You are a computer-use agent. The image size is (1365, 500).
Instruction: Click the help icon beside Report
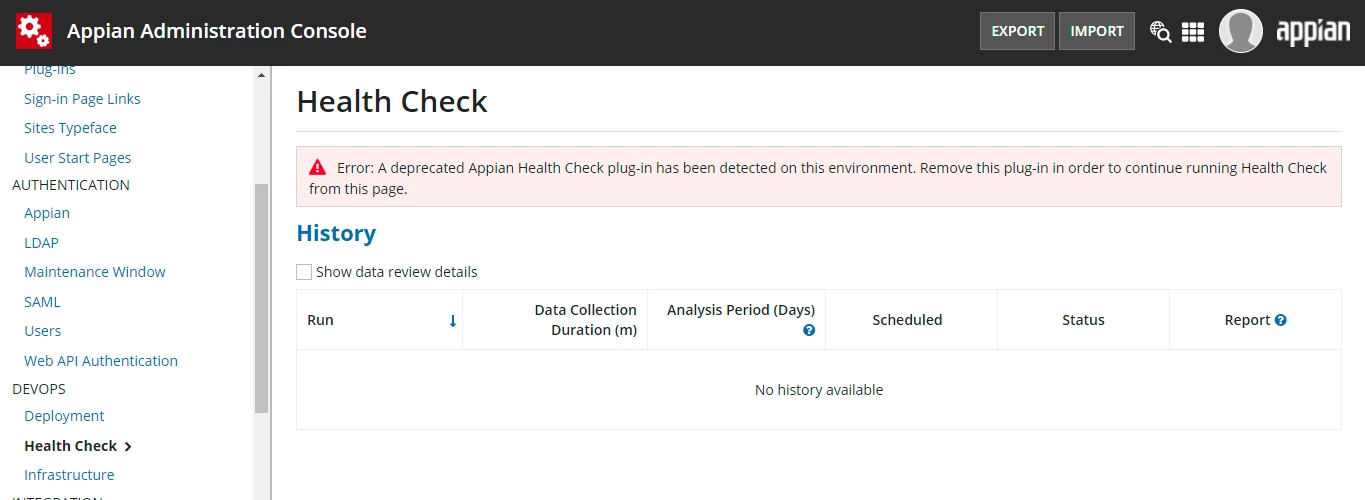click(x=1281, y=320)
